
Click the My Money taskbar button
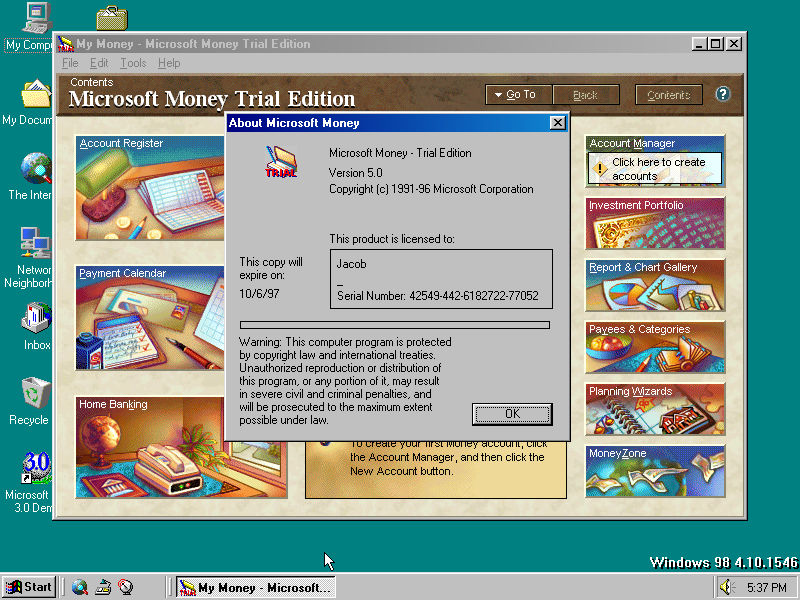(x=256, y=587)
